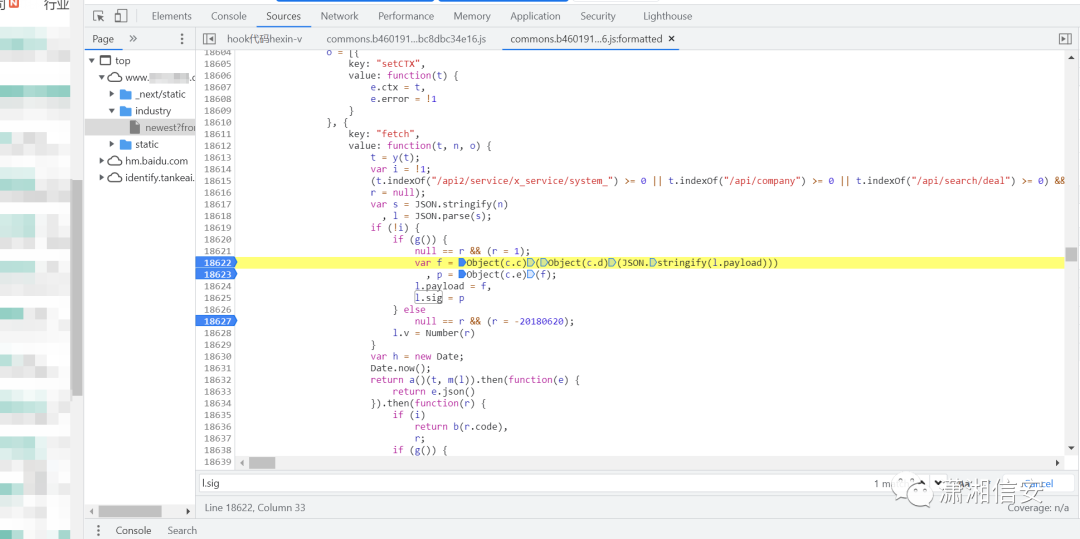
Task: Activate the inspect element picker icon
Action: click(98, 16)
